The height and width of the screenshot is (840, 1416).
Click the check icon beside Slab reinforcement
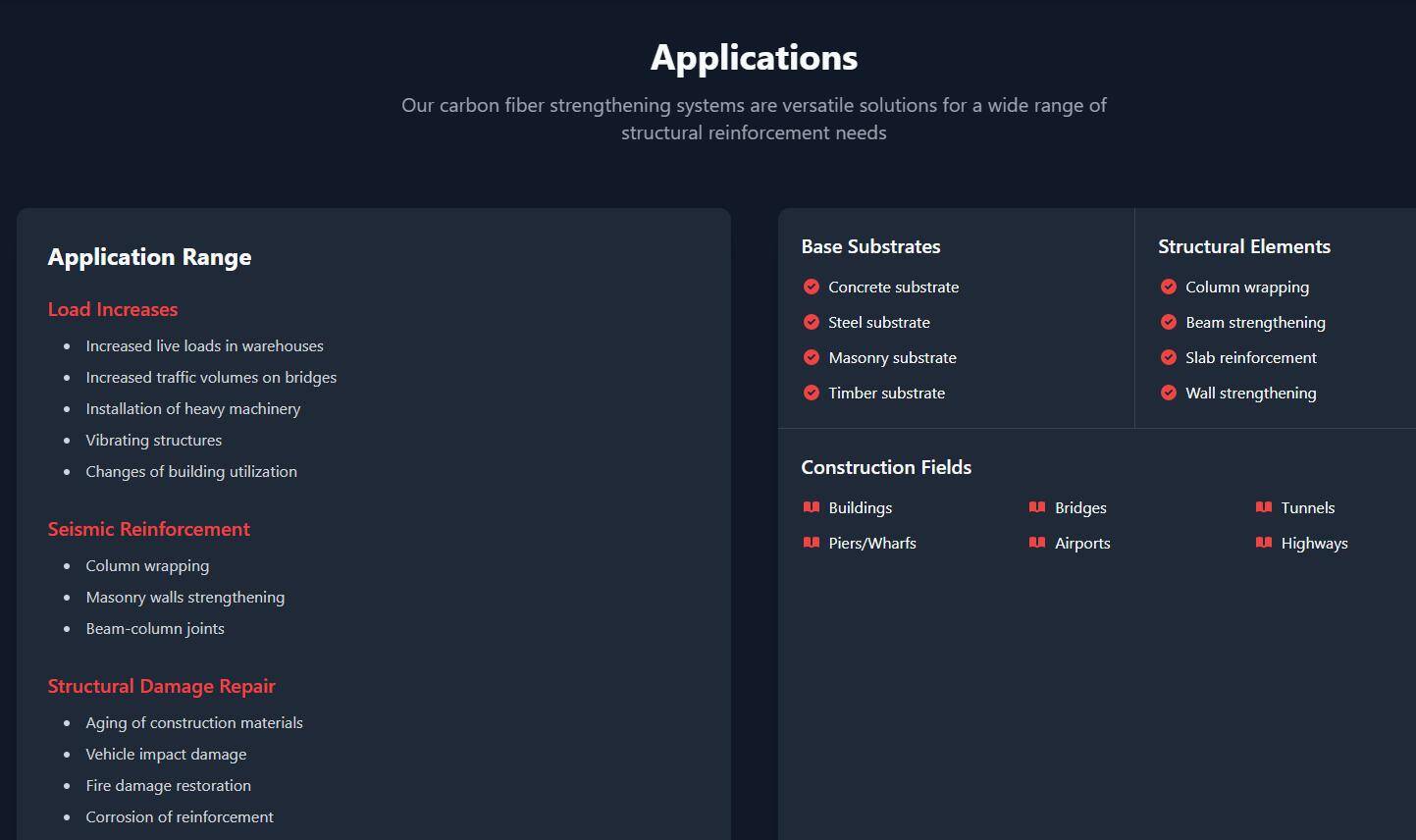1168,357
